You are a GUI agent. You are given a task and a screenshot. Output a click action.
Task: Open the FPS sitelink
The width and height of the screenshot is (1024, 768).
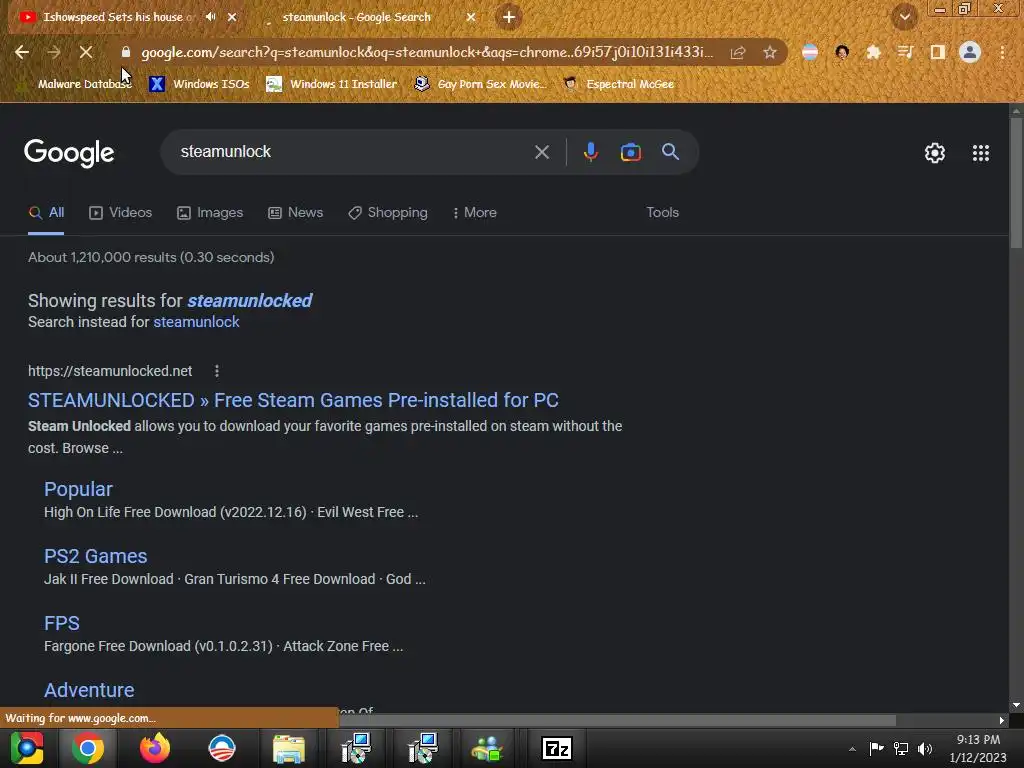pyautogui.click(x=62, y=623)
